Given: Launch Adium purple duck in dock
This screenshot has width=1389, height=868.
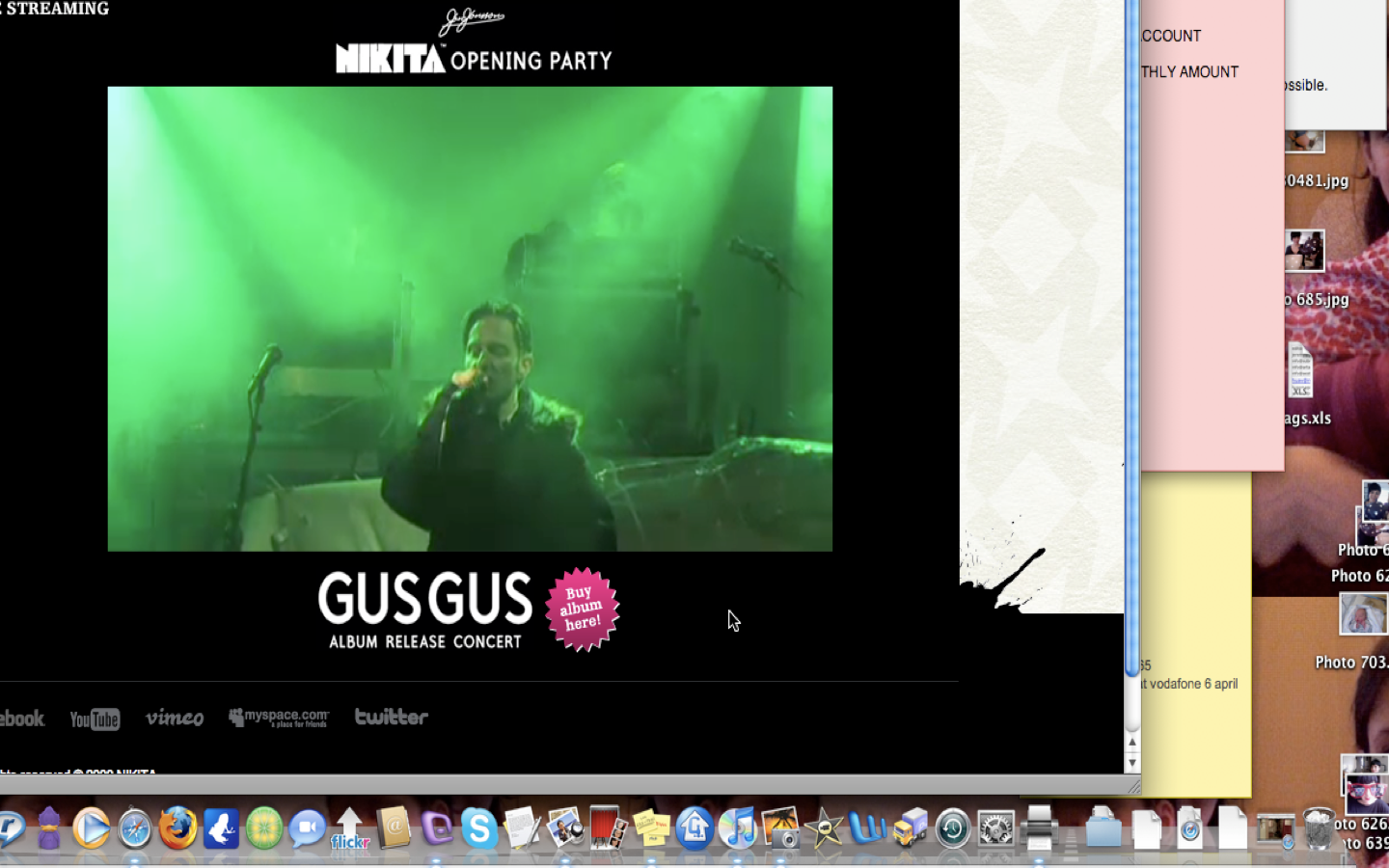Looking at the screenshot, I should [x=48, y=829].
